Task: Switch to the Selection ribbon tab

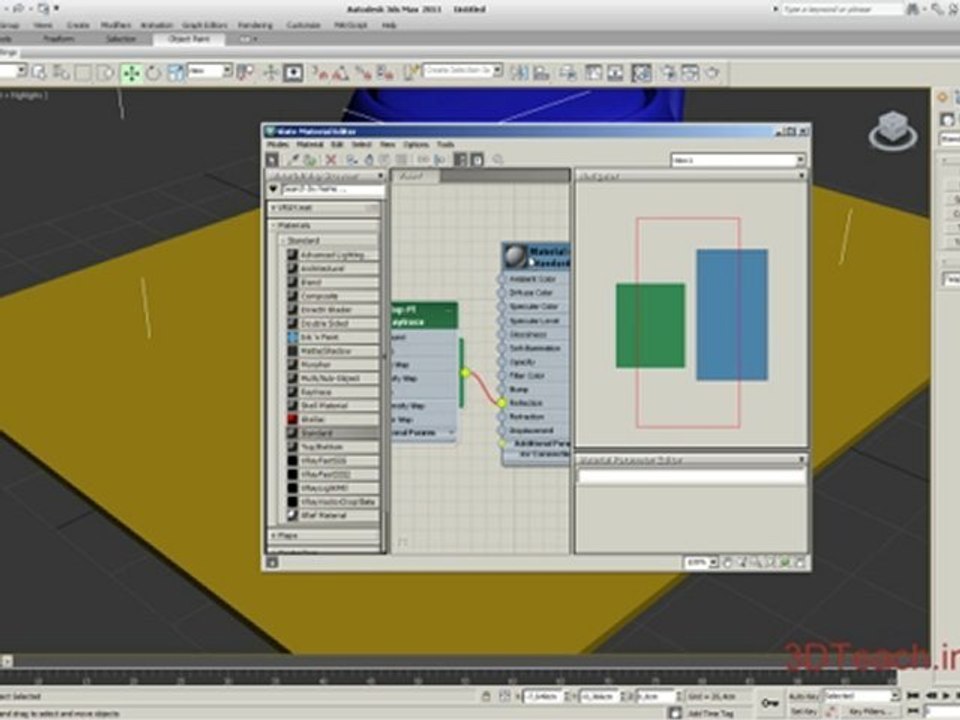Action: pos(121,39)
